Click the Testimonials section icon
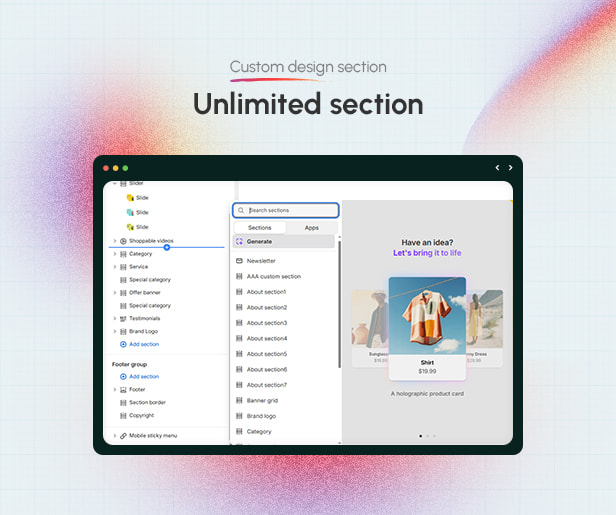 (x=123, y=318)
